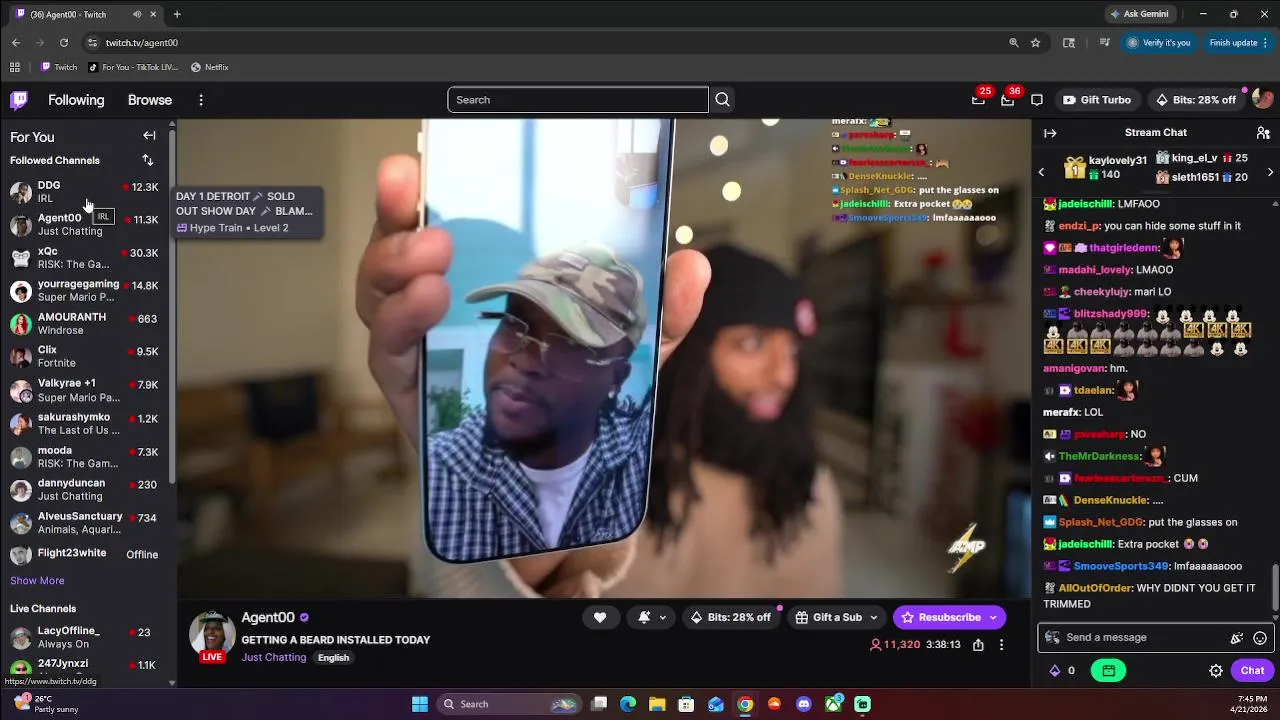Open Valkyrae channel in sidebar
1280x720 pixels.
(x=85, y=390)
